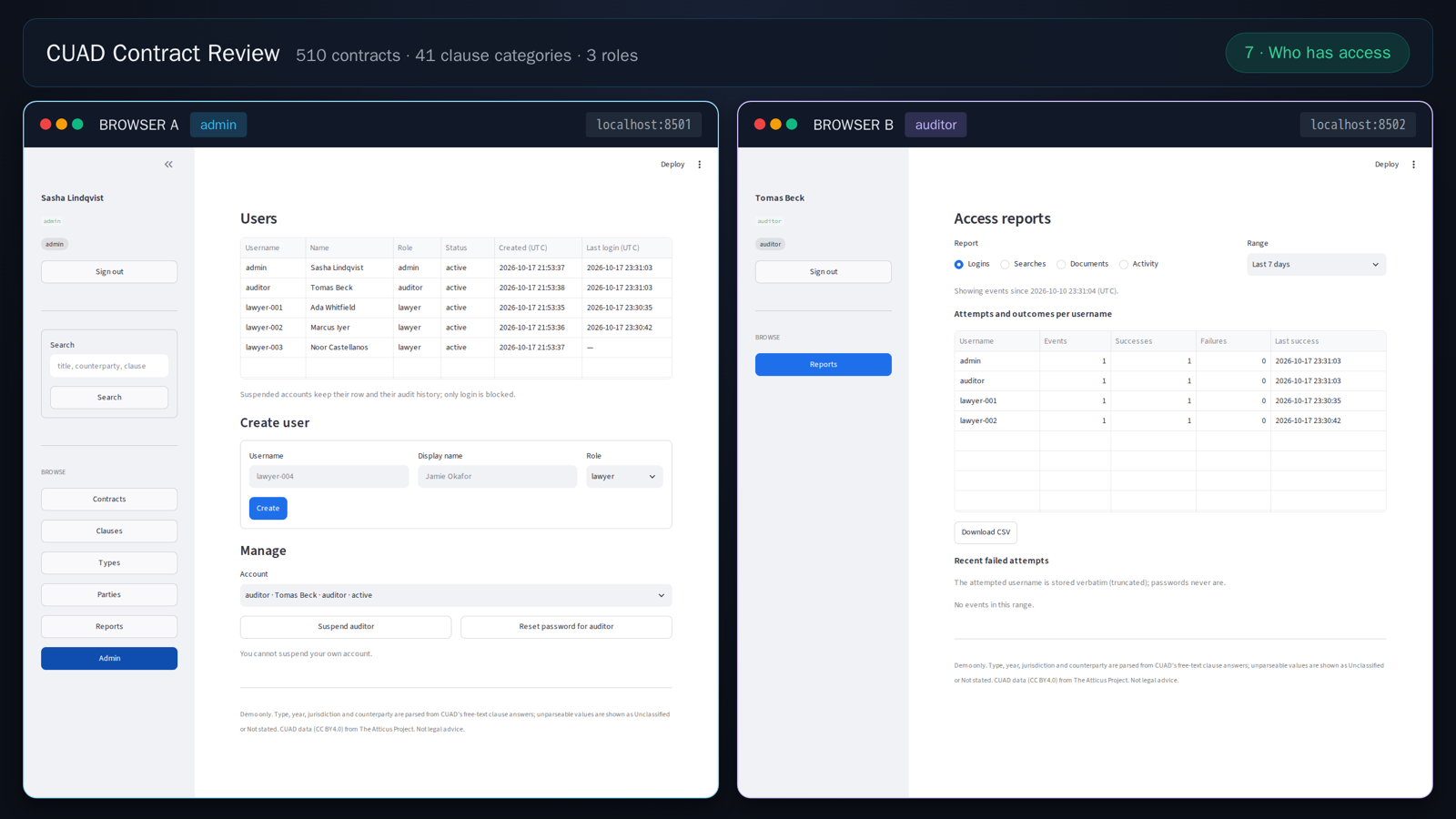The height and width of the screenshot is (819, 1456).
Task: Focus Display name field in Create user
Action: (x=497, y=477)
